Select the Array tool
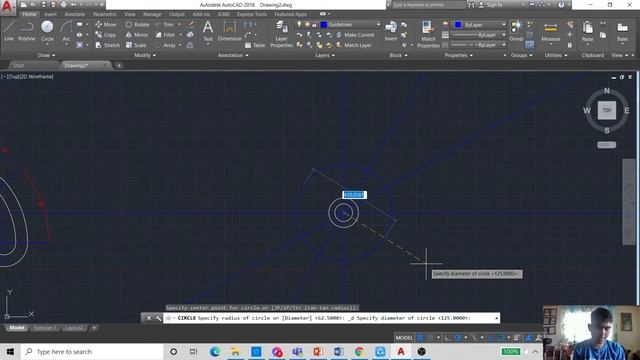Image resolution: width=640 pixels, height=360 pixels. coord(166,45)
